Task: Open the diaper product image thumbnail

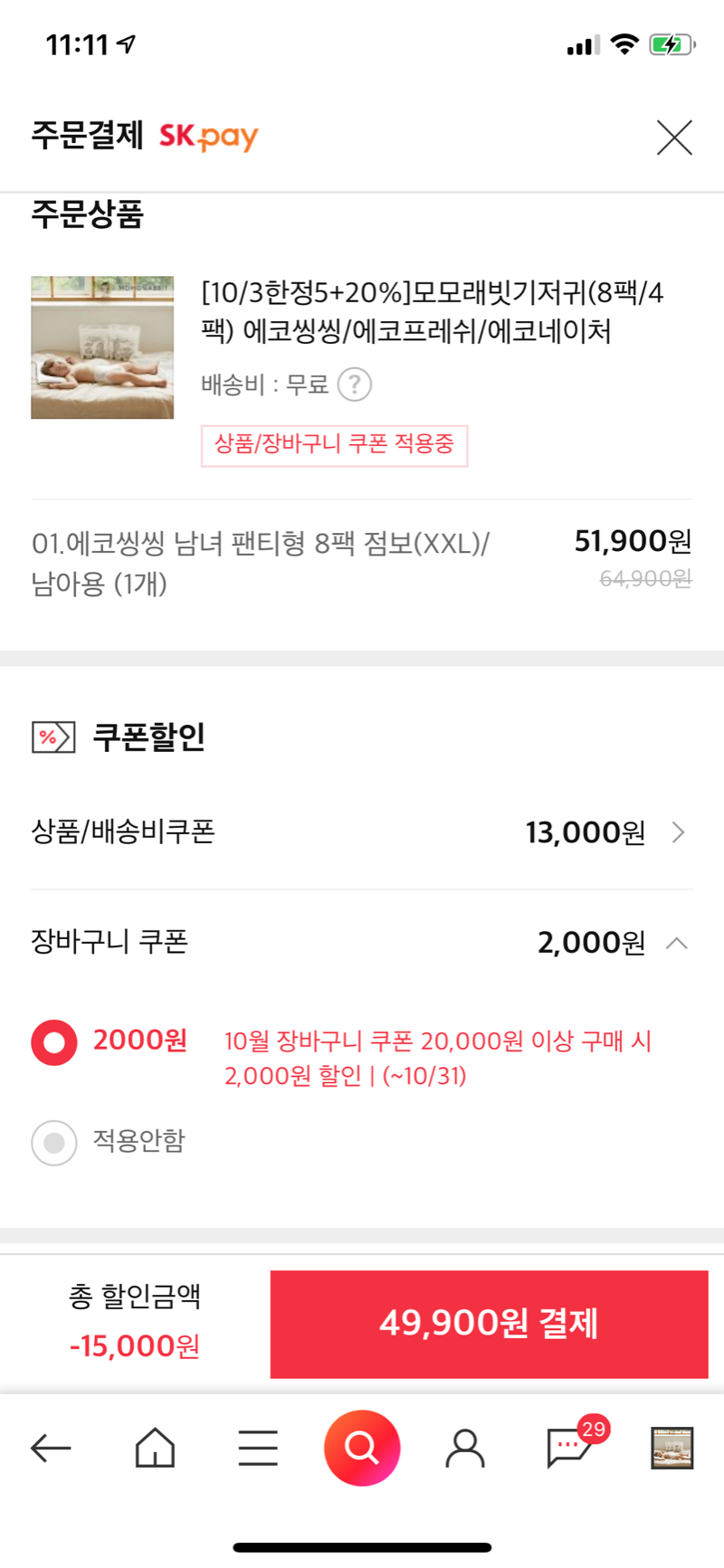Action: click(x=102, y=347)
